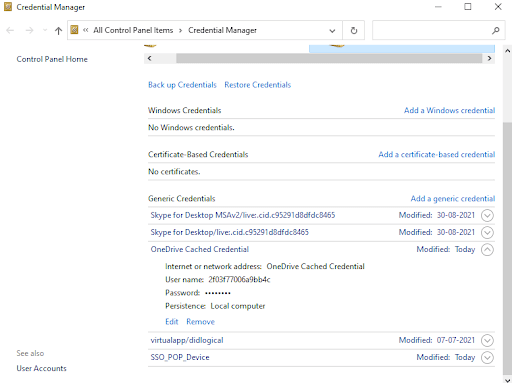The height and width of the screenshot is (383, 512).
Task: Expand the Skype for Desktop MSAv2 credential chevron
Action: tap(487, 216)
